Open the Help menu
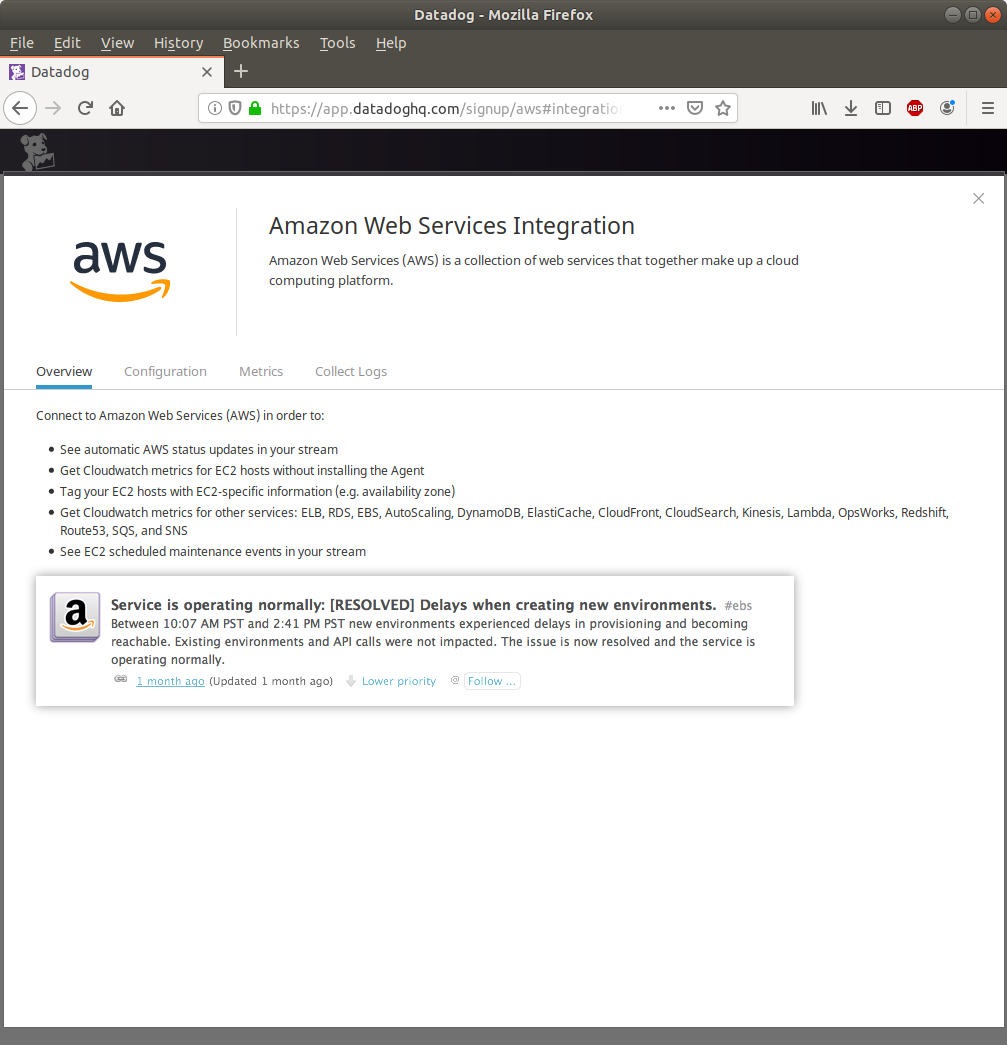1007x1045 pixels. [x=391, y=43]
